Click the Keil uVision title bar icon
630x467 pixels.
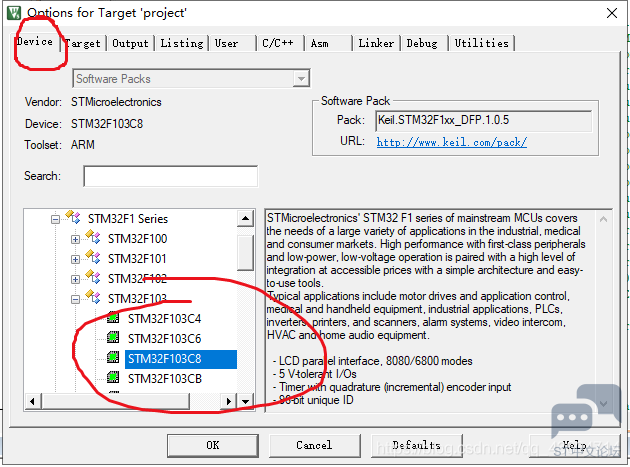(14, 12)
